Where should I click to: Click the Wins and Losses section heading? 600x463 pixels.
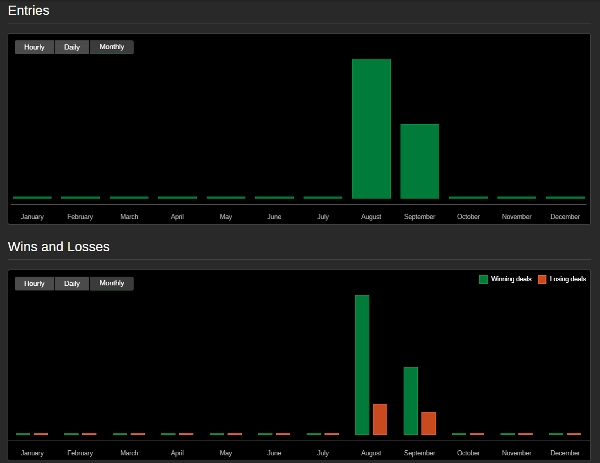coord(58,246)
